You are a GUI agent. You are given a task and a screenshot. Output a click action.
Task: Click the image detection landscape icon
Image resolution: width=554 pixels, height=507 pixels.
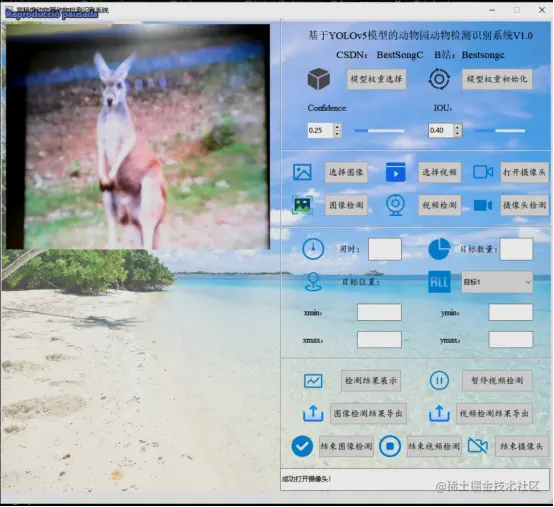click(302, 205)
